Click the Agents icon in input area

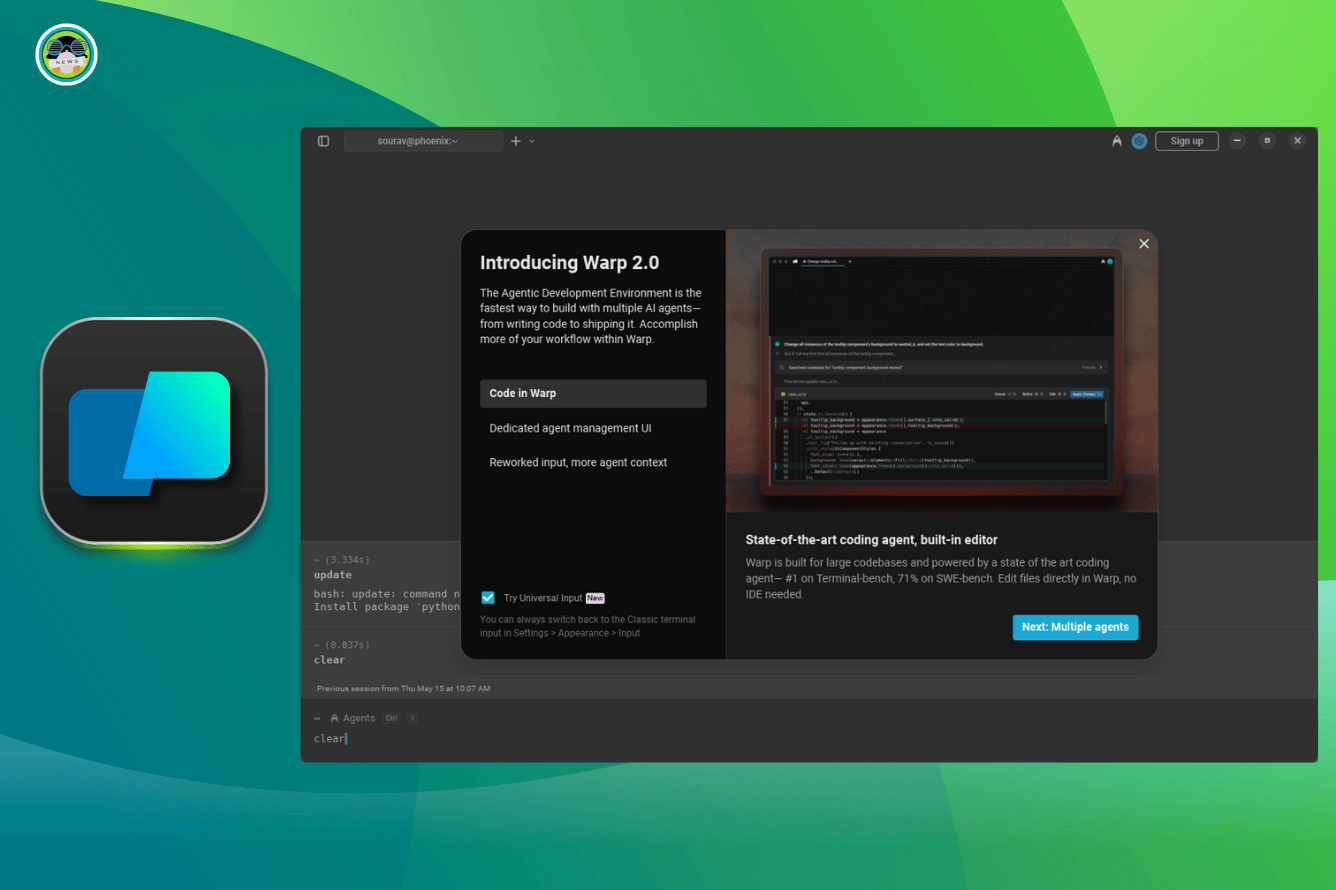(335, 718)
